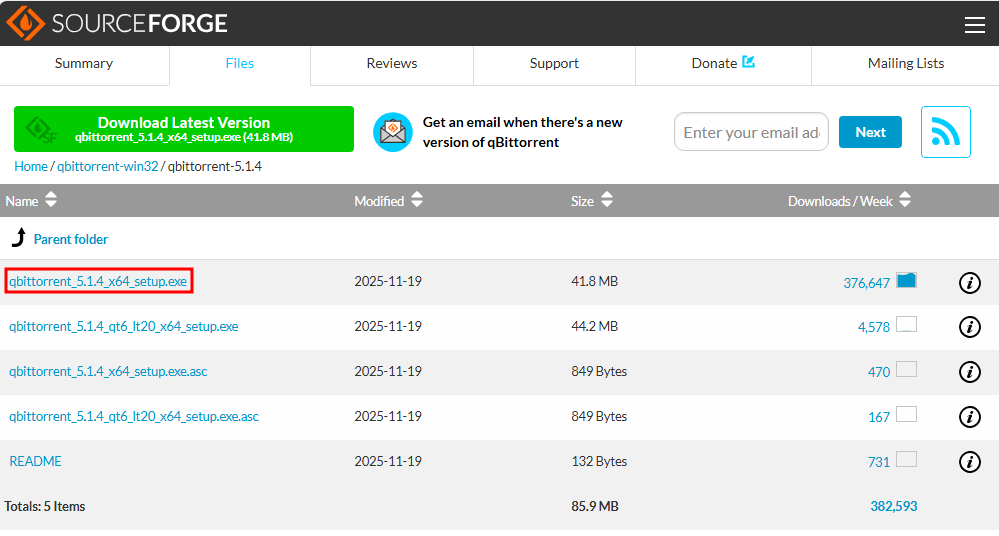999x536 pixels.
Task: Click the envelope email notification icon
Action: pyautogui.click(x=392, y=132)
